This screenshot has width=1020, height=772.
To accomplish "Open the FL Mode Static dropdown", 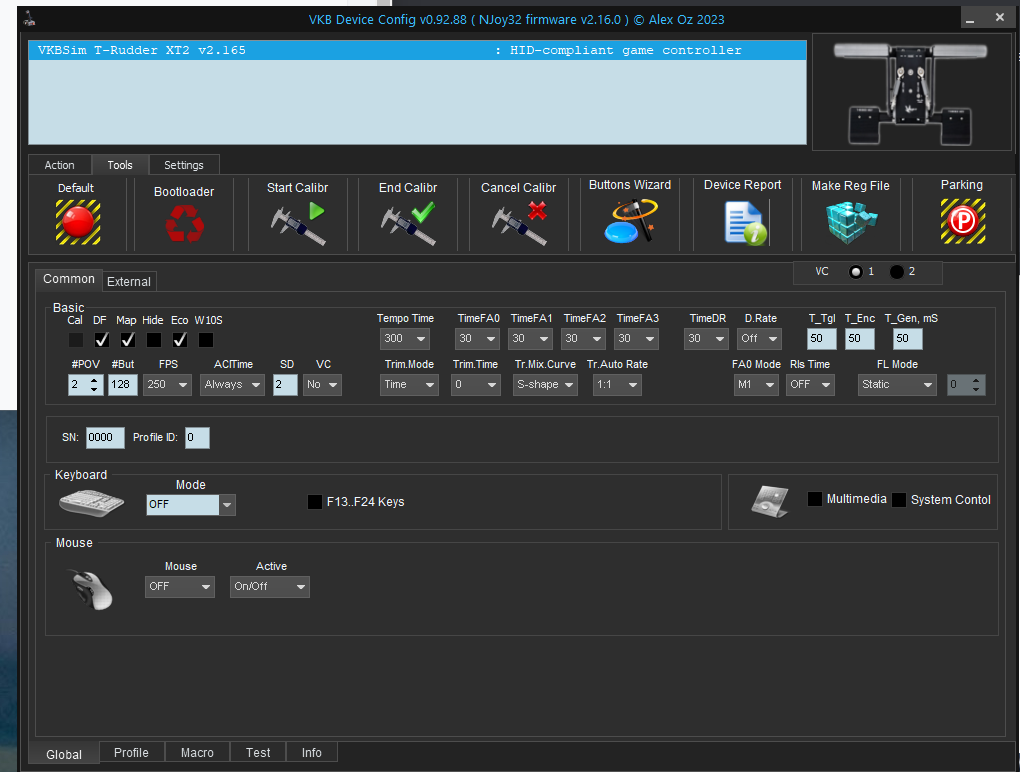I will (x=897, y=384).
